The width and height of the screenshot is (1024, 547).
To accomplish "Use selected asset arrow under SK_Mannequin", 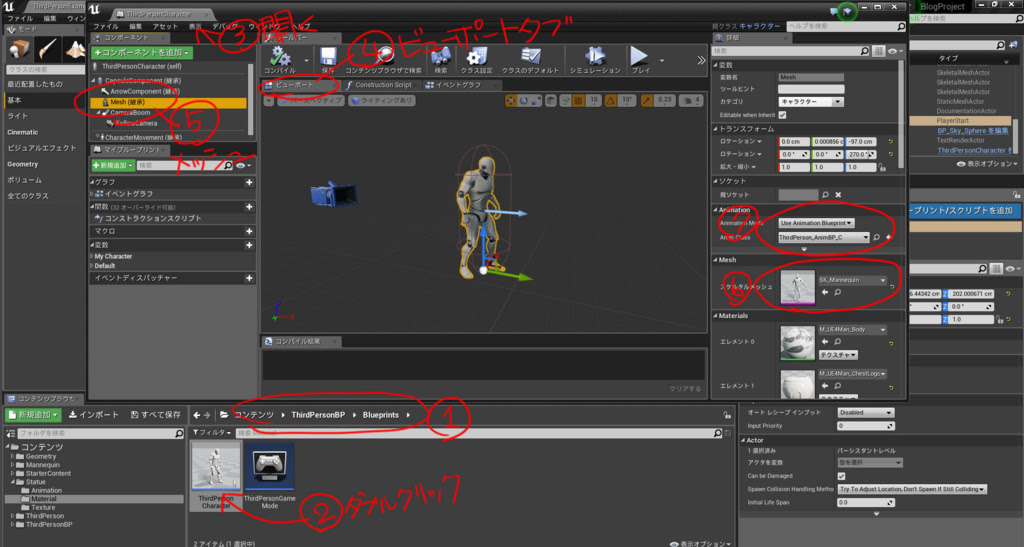I will coord(825,292).
